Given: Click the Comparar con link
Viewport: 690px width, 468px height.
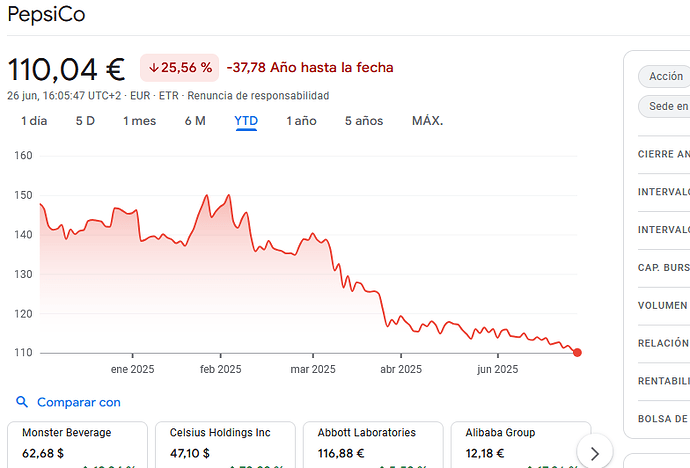Looking at the screenshot, I should tap(78, 402).
